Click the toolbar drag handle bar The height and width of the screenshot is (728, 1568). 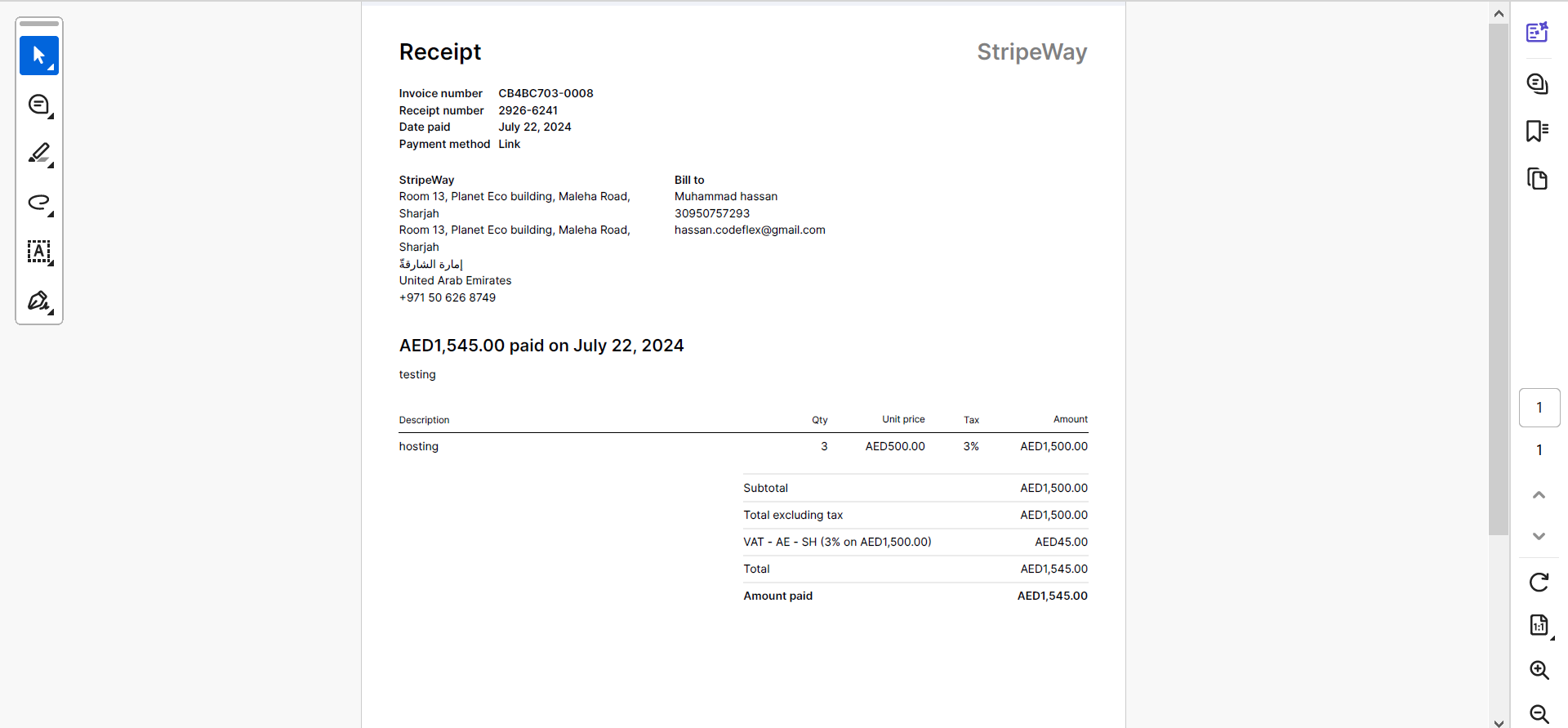click(39, 24)
